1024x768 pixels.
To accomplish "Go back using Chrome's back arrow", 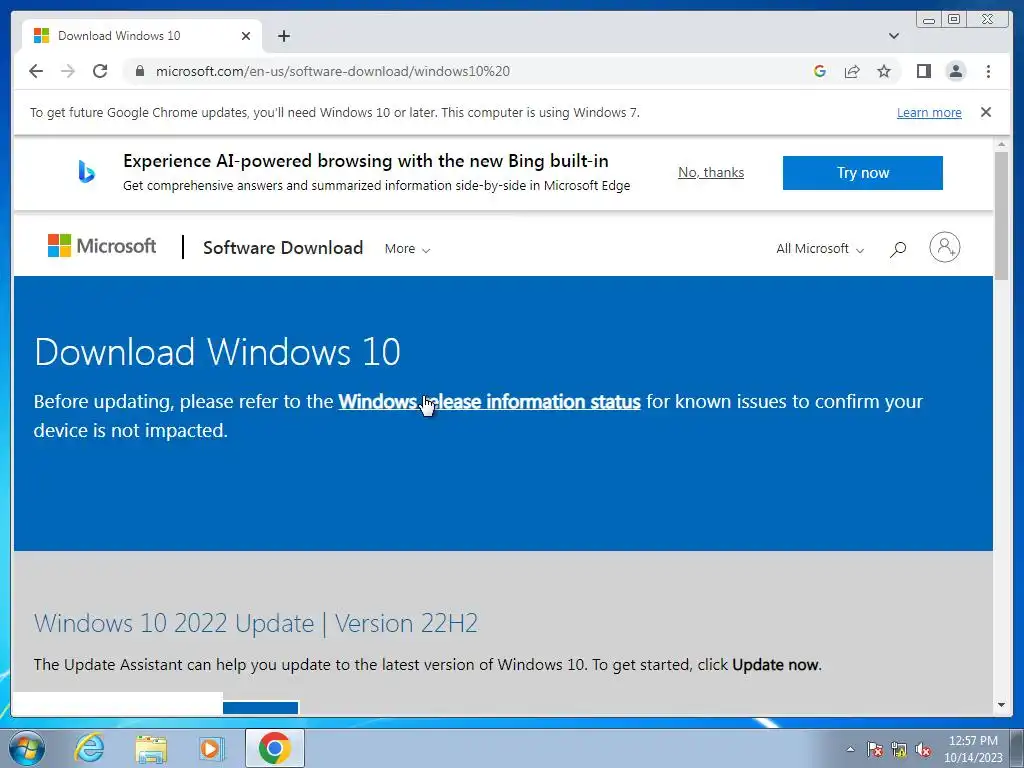I will pyautogui.click(x=36, y=71).
